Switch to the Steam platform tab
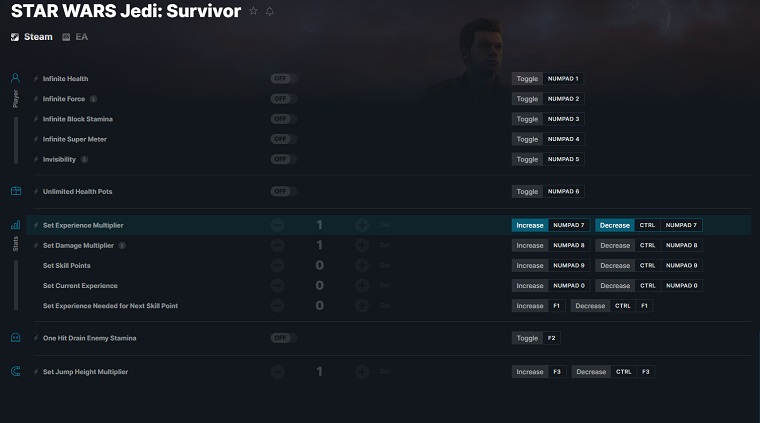 (x=32, y=37)
